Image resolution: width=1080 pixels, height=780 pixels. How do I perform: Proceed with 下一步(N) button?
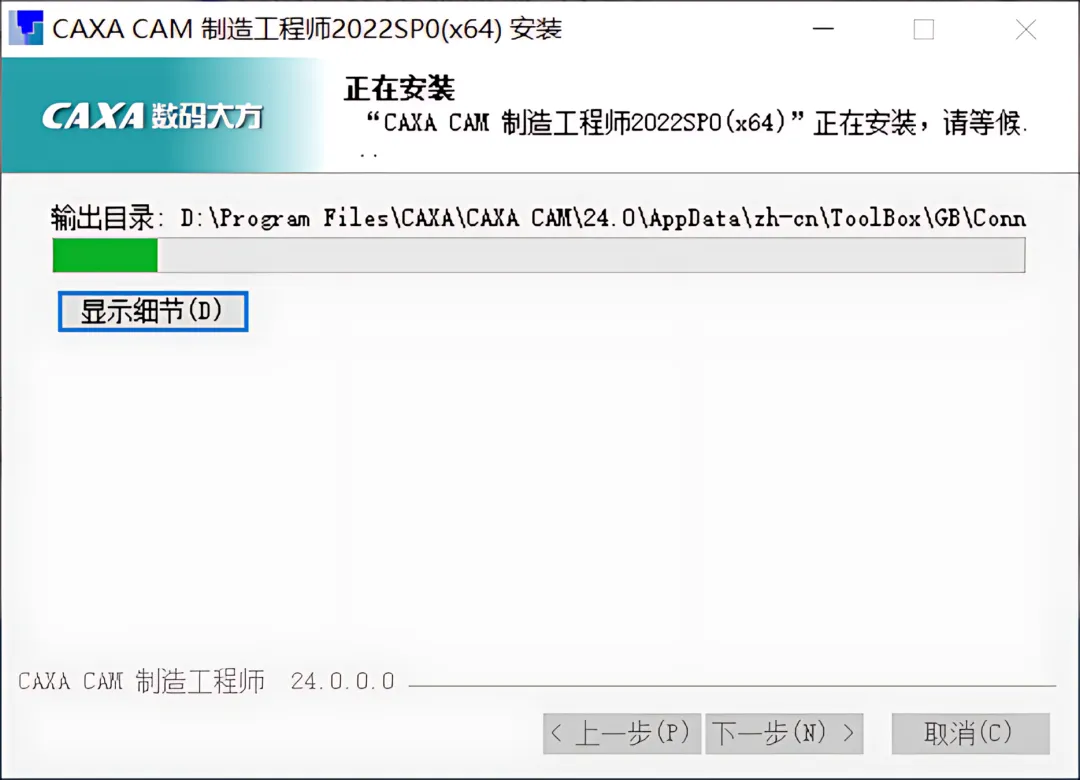784,733
